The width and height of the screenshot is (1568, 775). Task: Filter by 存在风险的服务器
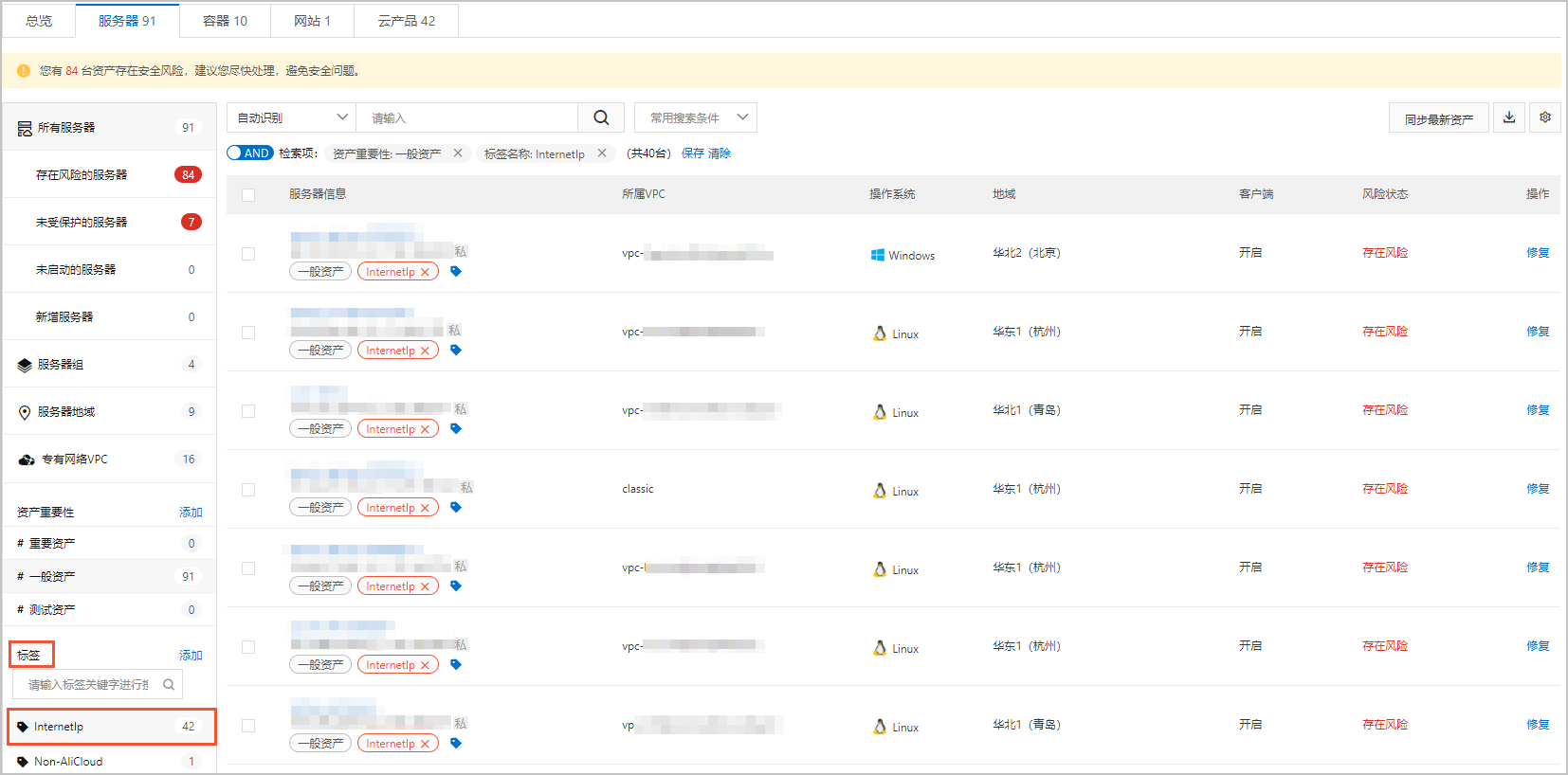coord(110,174)
